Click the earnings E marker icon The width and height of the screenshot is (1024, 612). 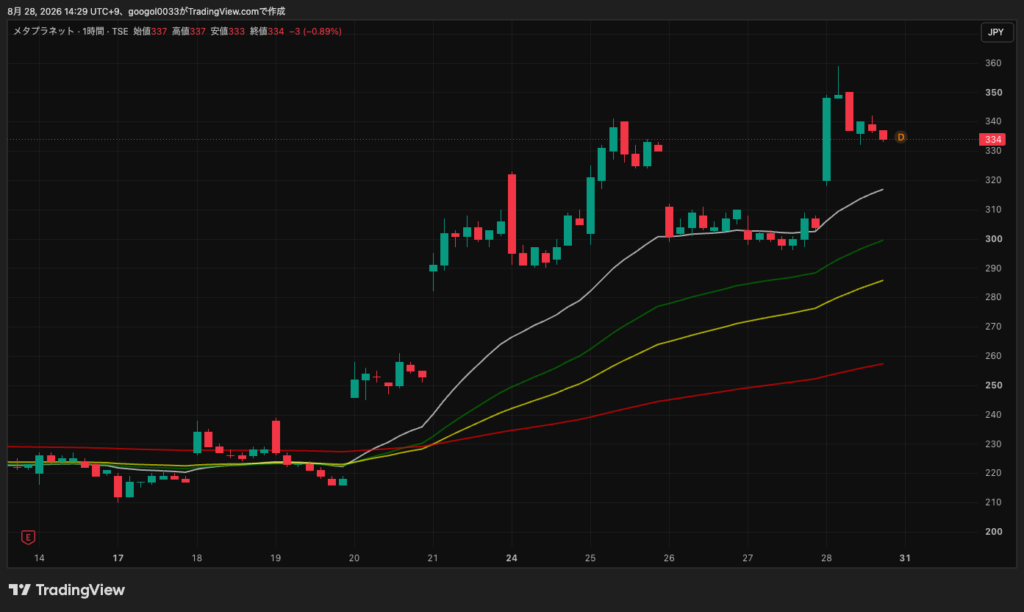pyautogui.click(x=28, y=537)
